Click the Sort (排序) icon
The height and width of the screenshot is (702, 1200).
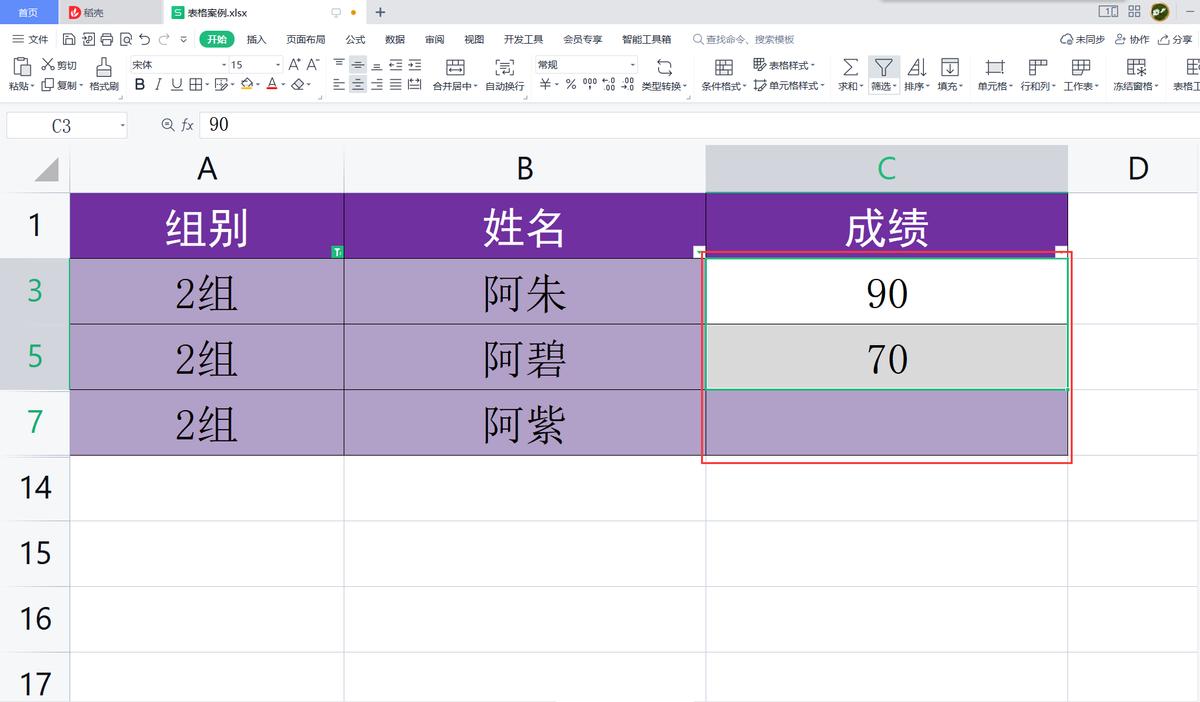point(917,68)
